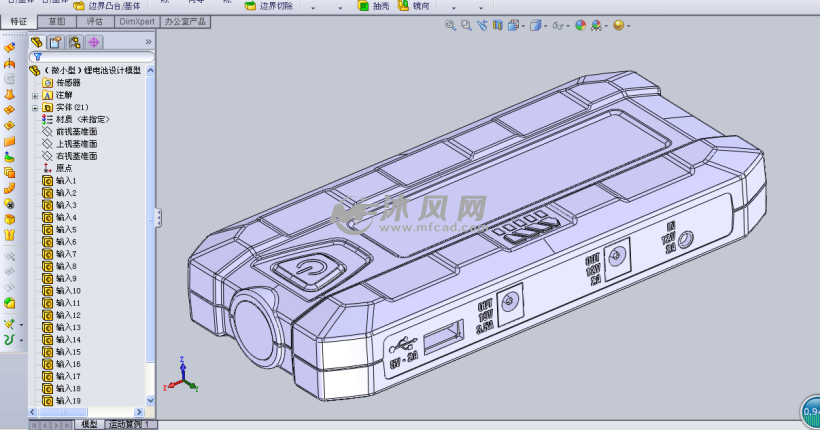Expand the 实体(21) solid bodies folder
Screen dimensions: 820x430
[x=35, y=108]
